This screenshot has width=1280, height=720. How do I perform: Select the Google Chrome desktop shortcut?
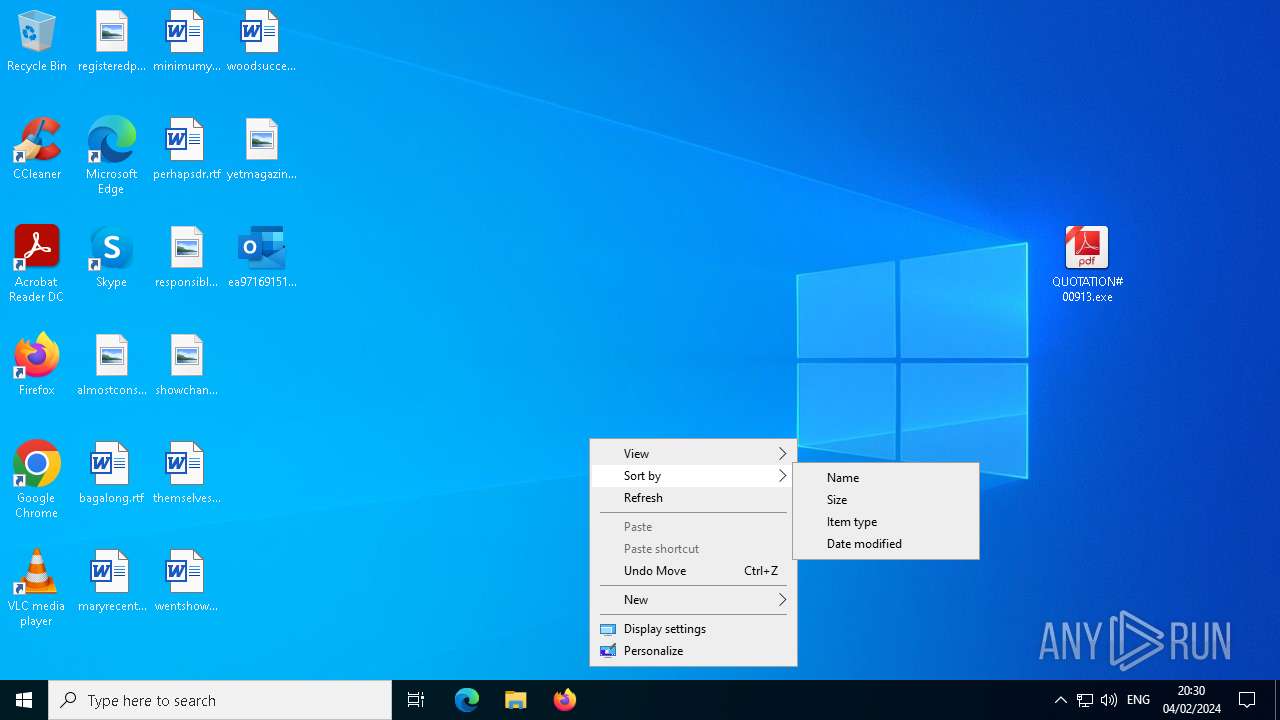click(x=37, y=481)
